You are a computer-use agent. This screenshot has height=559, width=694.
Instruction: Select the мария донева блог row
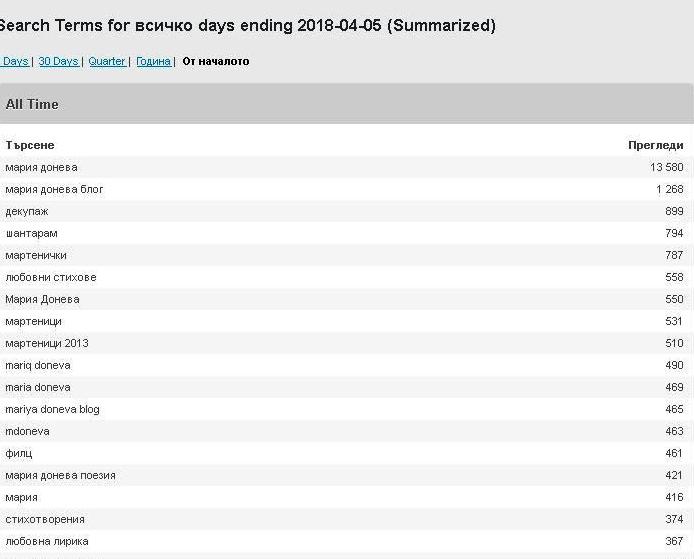pyautogui.click(x=54, y=189)
